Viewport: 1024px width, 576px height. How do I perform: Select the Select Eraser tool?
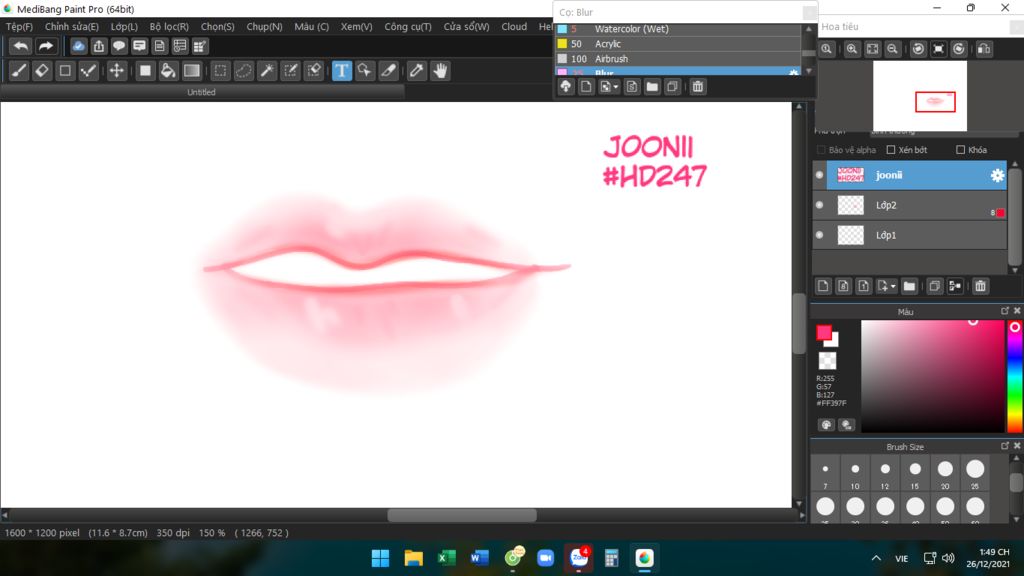click(314, 71)
